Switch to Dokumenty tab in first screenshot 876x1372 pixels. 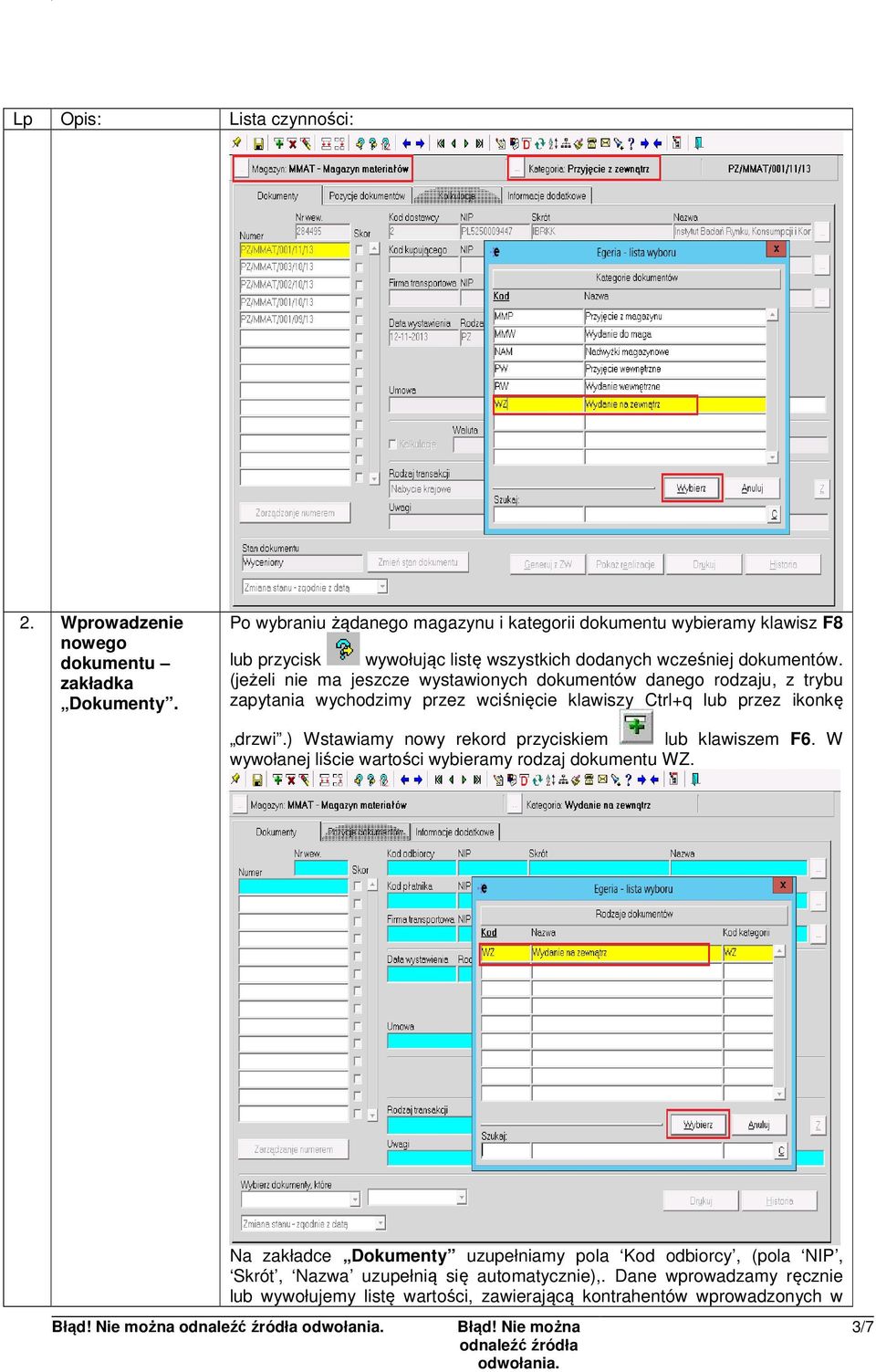pos(277,195)
